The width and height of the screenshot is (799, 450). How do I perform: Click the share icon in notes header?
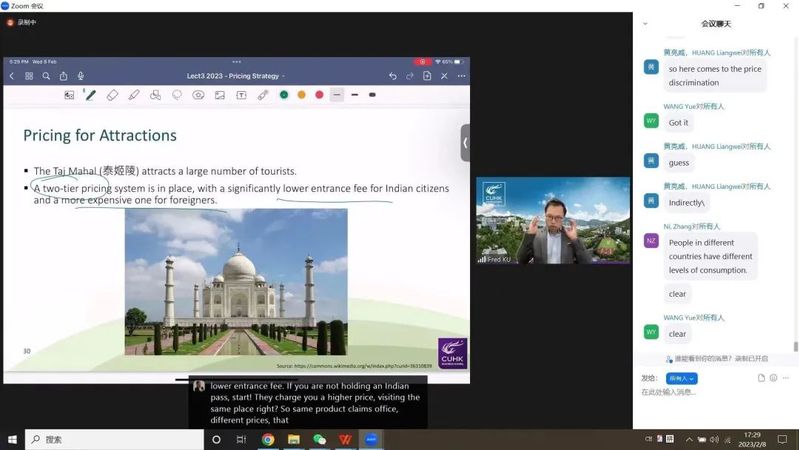63,76
